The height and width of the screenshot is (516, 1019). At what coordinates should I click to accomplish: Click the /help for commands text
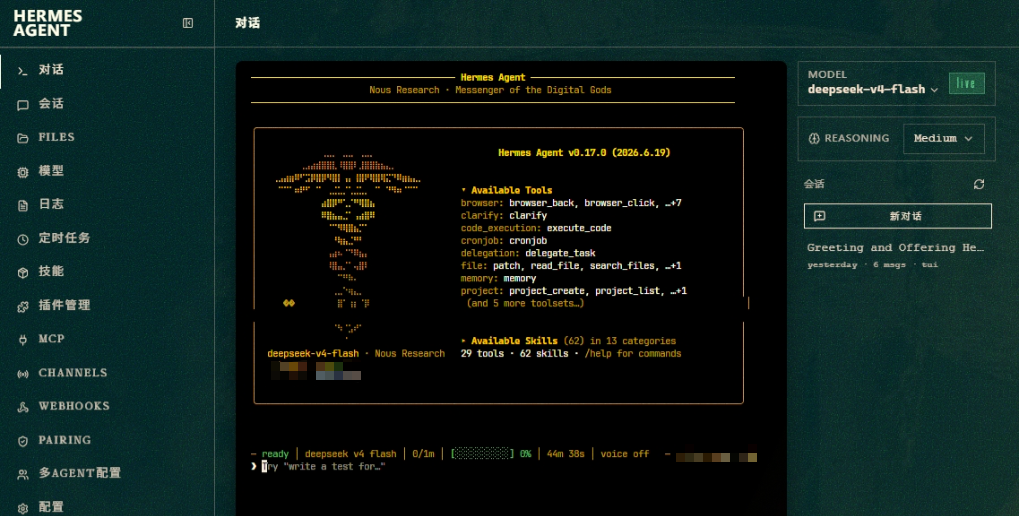pos(633,354)
